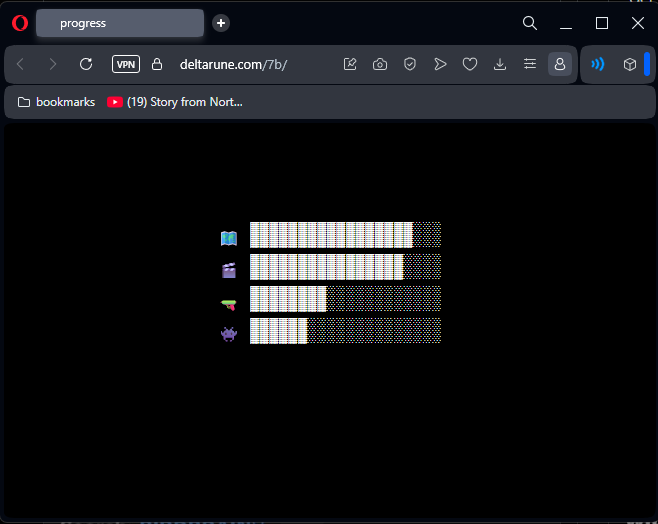Click the padlock site security icon
Viewport: 658px width, 524px height.
pyautogui.click(x=157, y=64)
